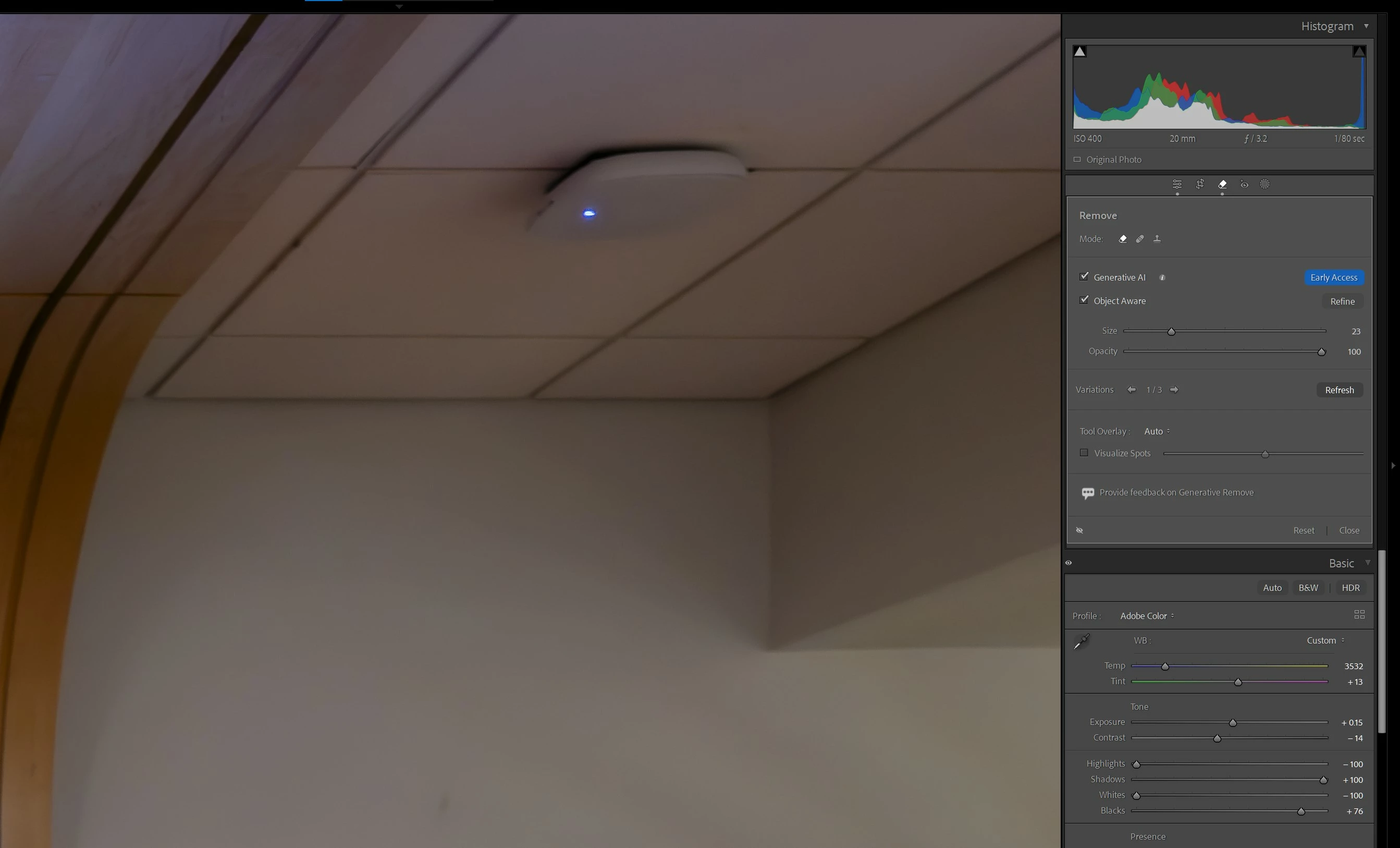
Task: Disable the Object Aware checkbox
Action: (x=1084, y=300)
